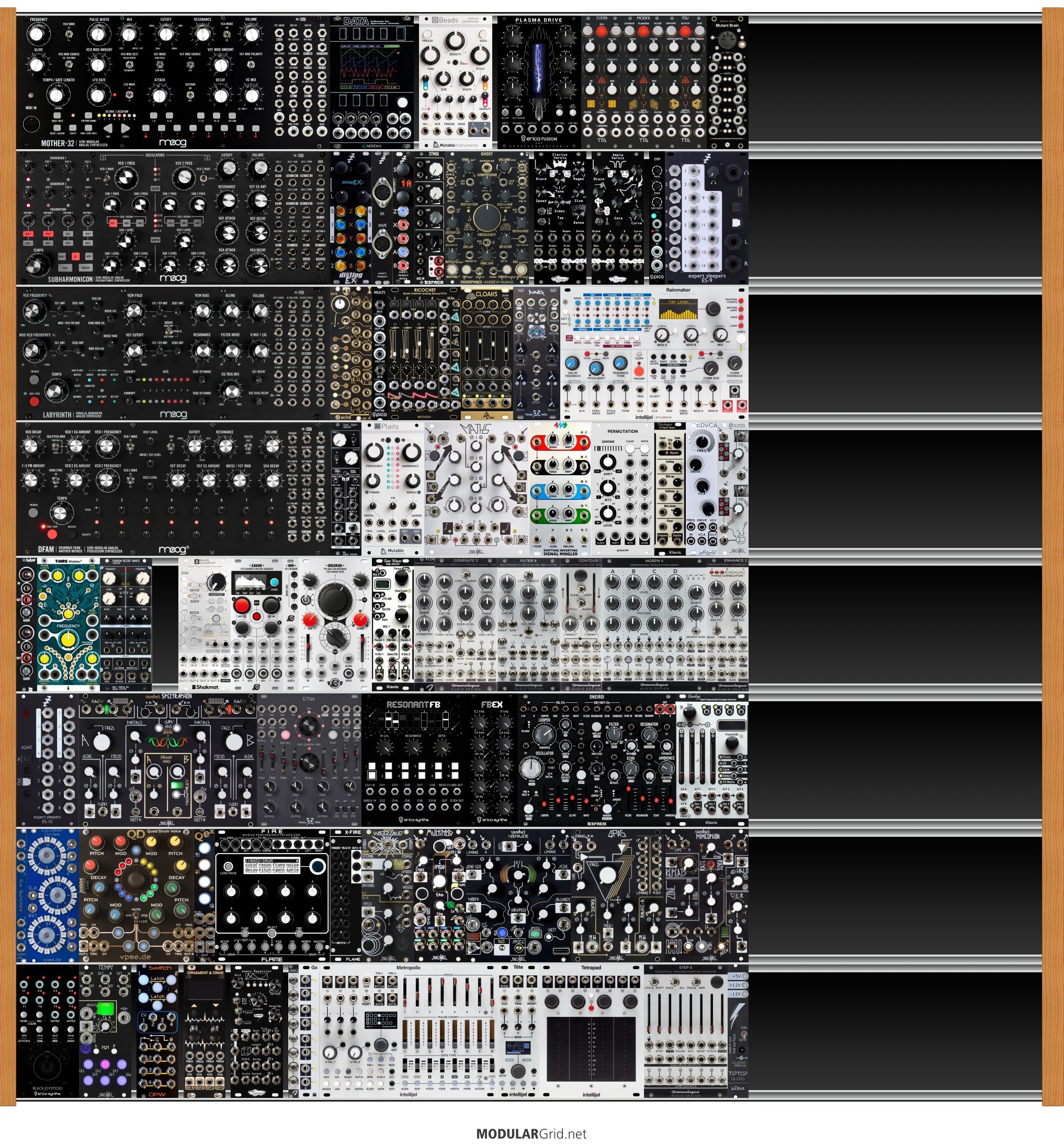Select the Mutant Brain module
Image resolution: width=1064 pixels, height=1145 pixels.
click(728, 82)
